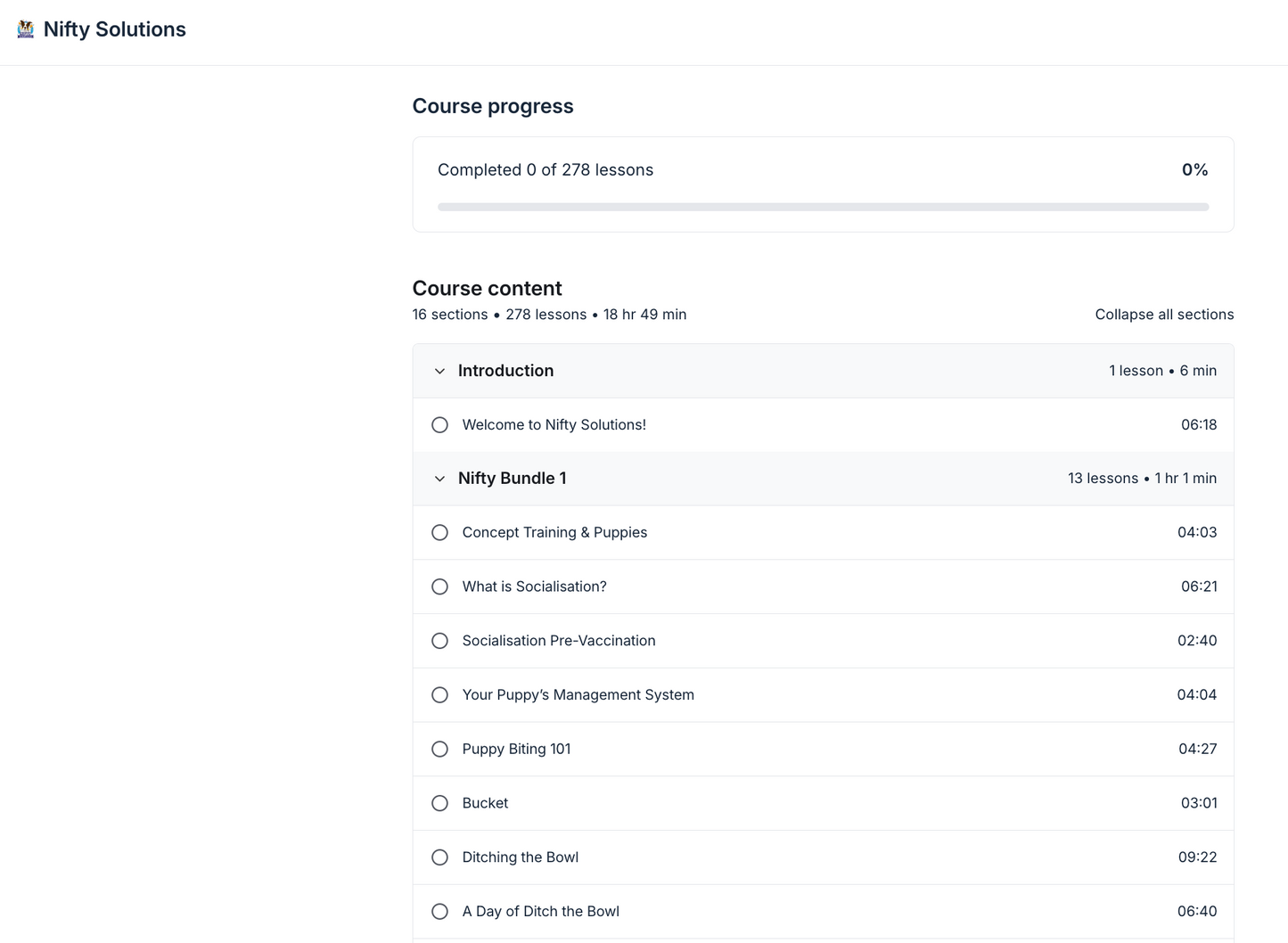Image resolution: width=1288 pixels, height=943 pixels.
Task: Toggle completion circle for Ditching the Bowl
Action: [x=439, y=857]
